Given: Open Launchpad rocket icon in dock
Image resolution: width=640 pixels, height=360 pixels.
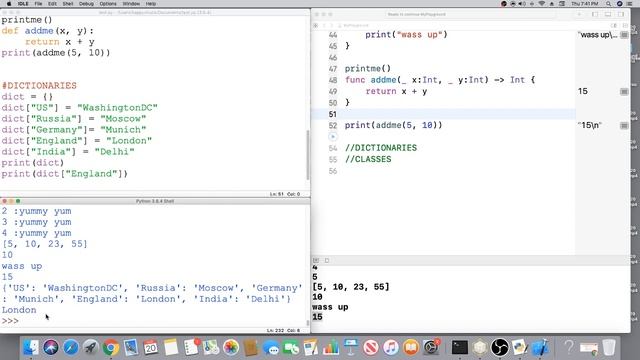Looking at the screenshot, I should point(91,348).
